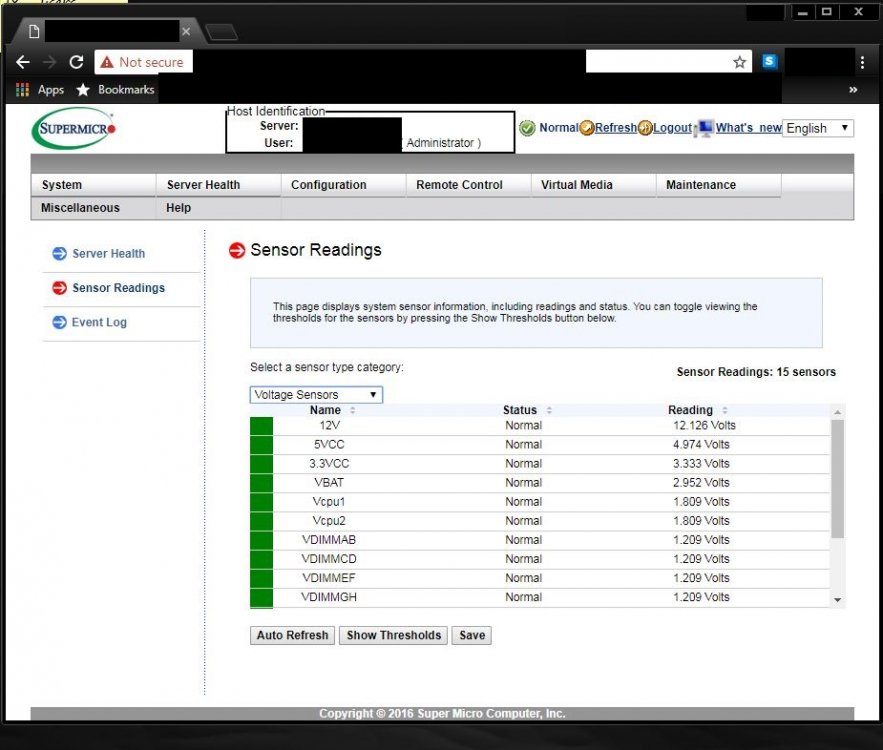Sort the table by Name column

[x=332, y=410]
